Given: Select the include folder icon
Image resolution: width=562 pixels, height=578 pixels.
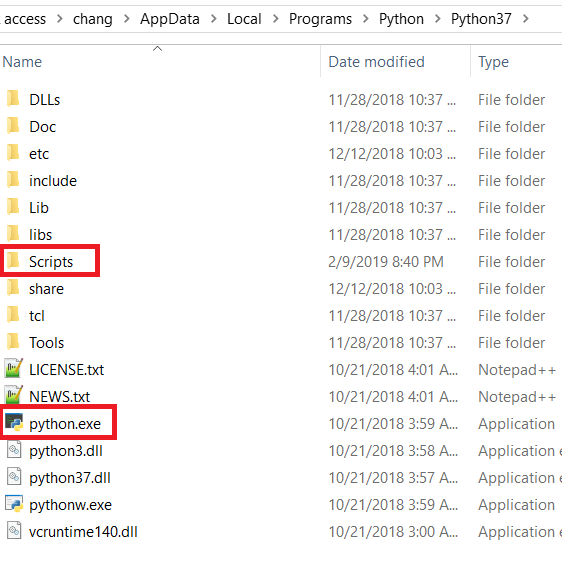Looking at the screenshot, I should (13, 180).
